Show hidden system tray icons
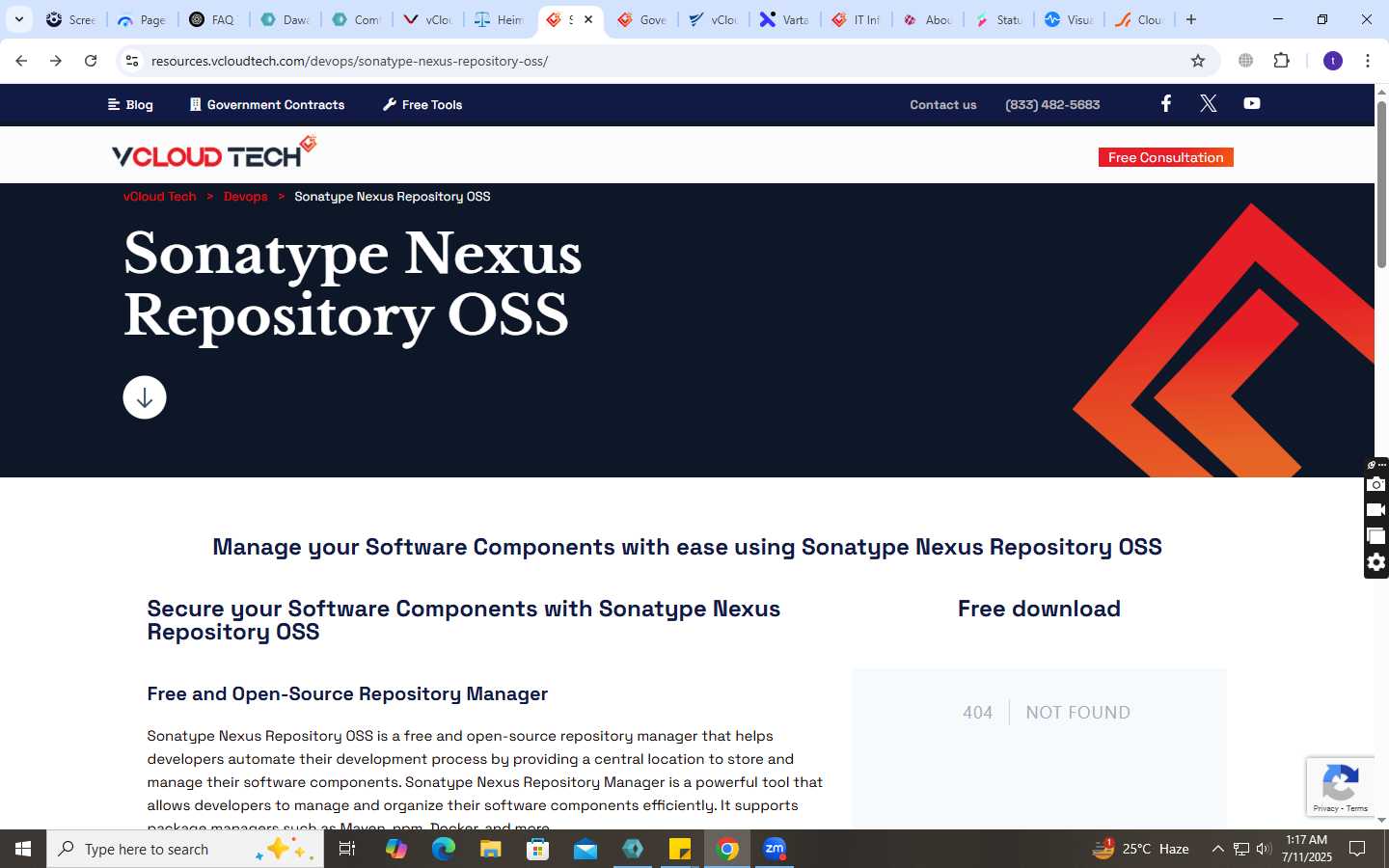This screenshot has height=868, width=1389. (1217, 849)
